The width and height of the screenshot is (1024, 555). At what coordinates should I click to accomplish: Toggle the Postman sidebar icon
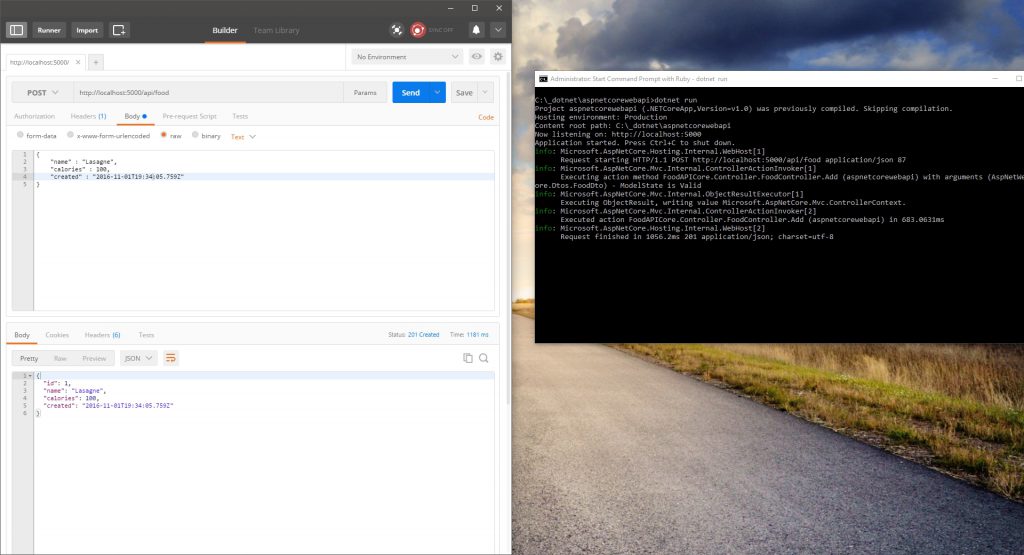pos(16,30)
